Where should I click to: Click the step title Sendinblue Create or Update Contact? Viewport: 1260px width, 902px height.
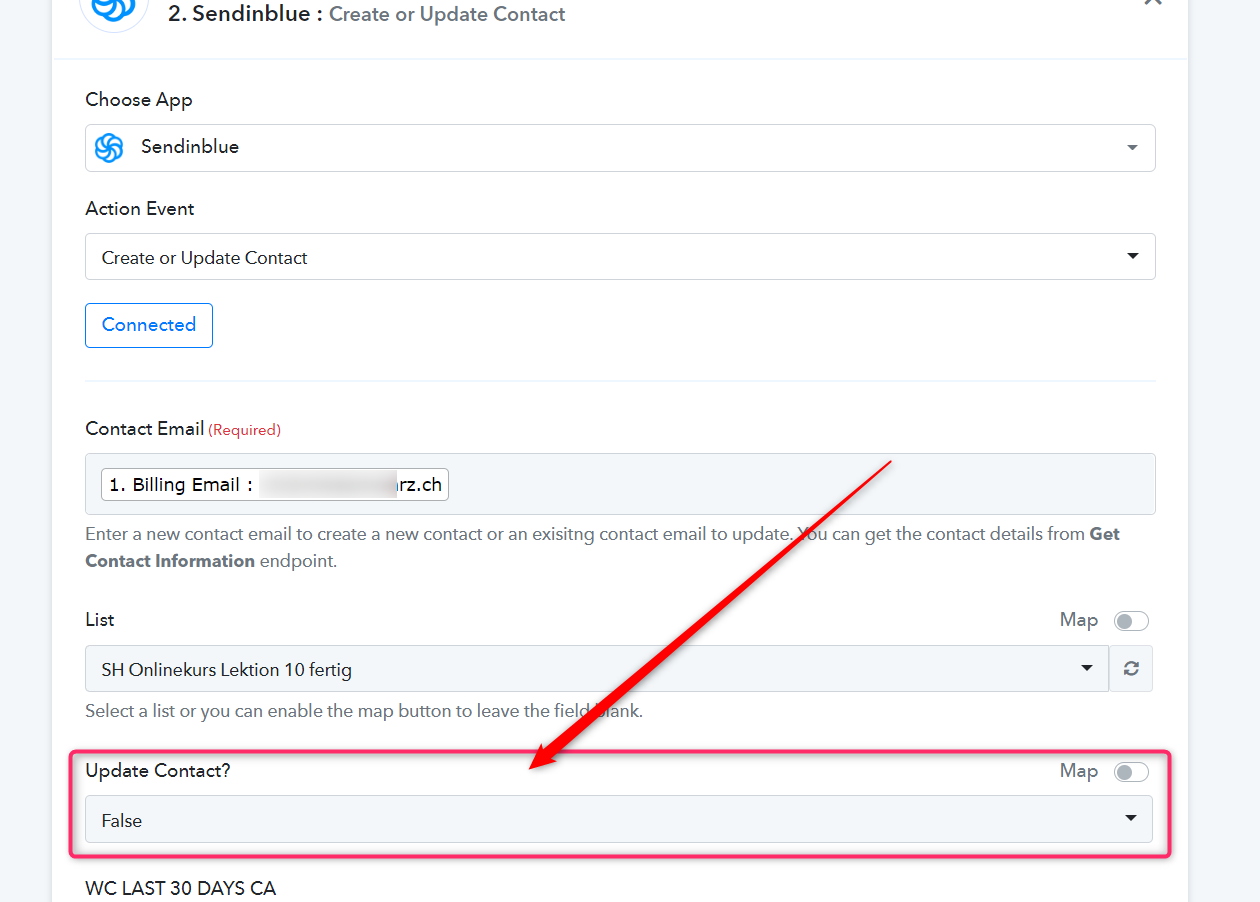coord(366,14)
